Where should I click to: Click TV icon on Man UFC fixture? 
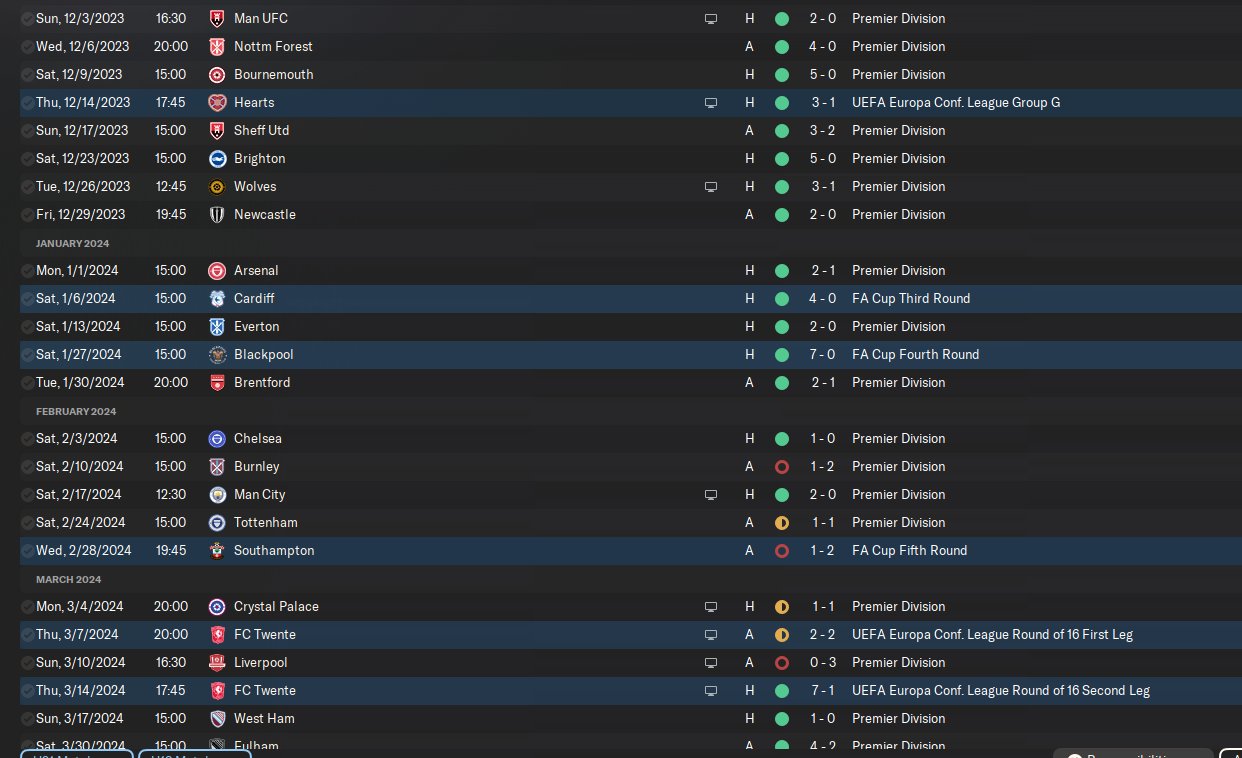pos(711,18)
